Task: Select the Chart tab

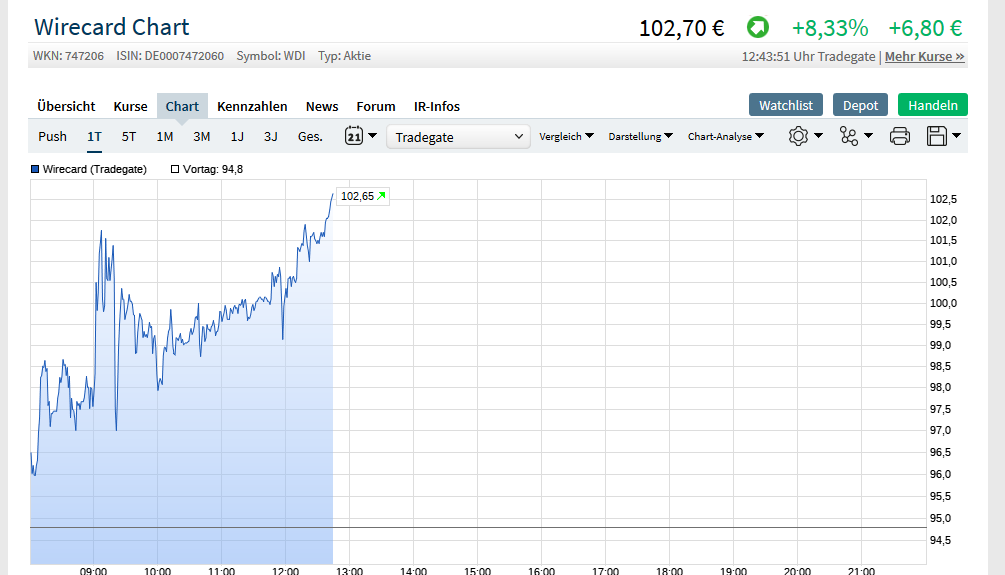Action: point(182,106)
